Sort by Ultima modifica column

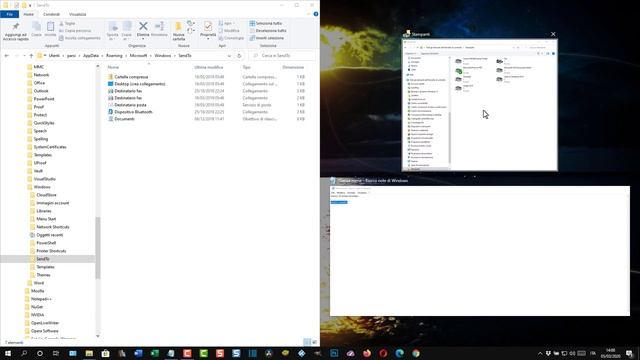point(209,67)
